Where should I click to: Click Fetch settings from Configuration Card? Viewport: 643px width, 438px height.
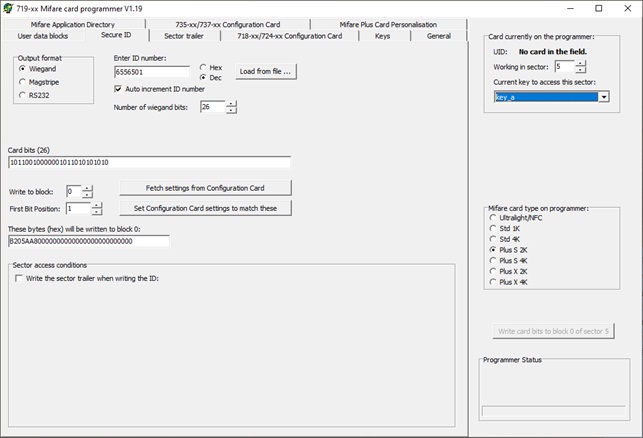(x=205, y=188)
